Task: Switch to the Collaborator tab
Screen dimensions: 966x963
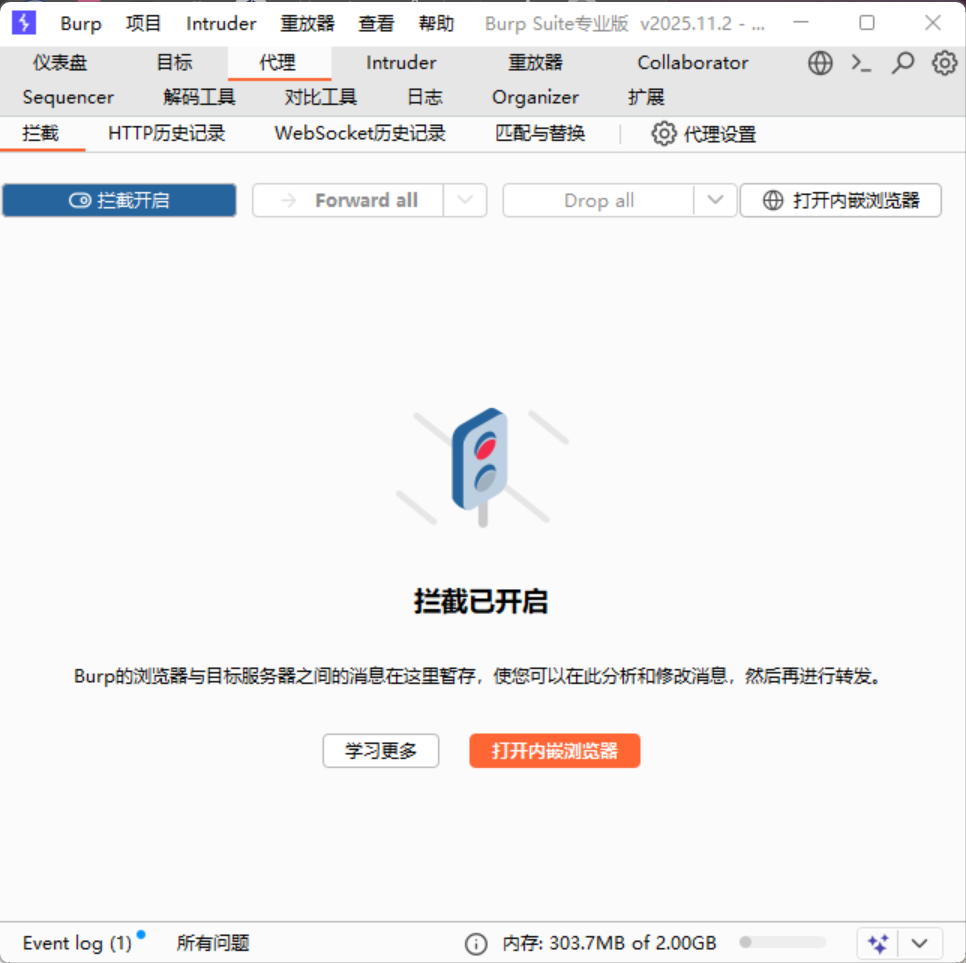Action: click(x=692, y=63)
